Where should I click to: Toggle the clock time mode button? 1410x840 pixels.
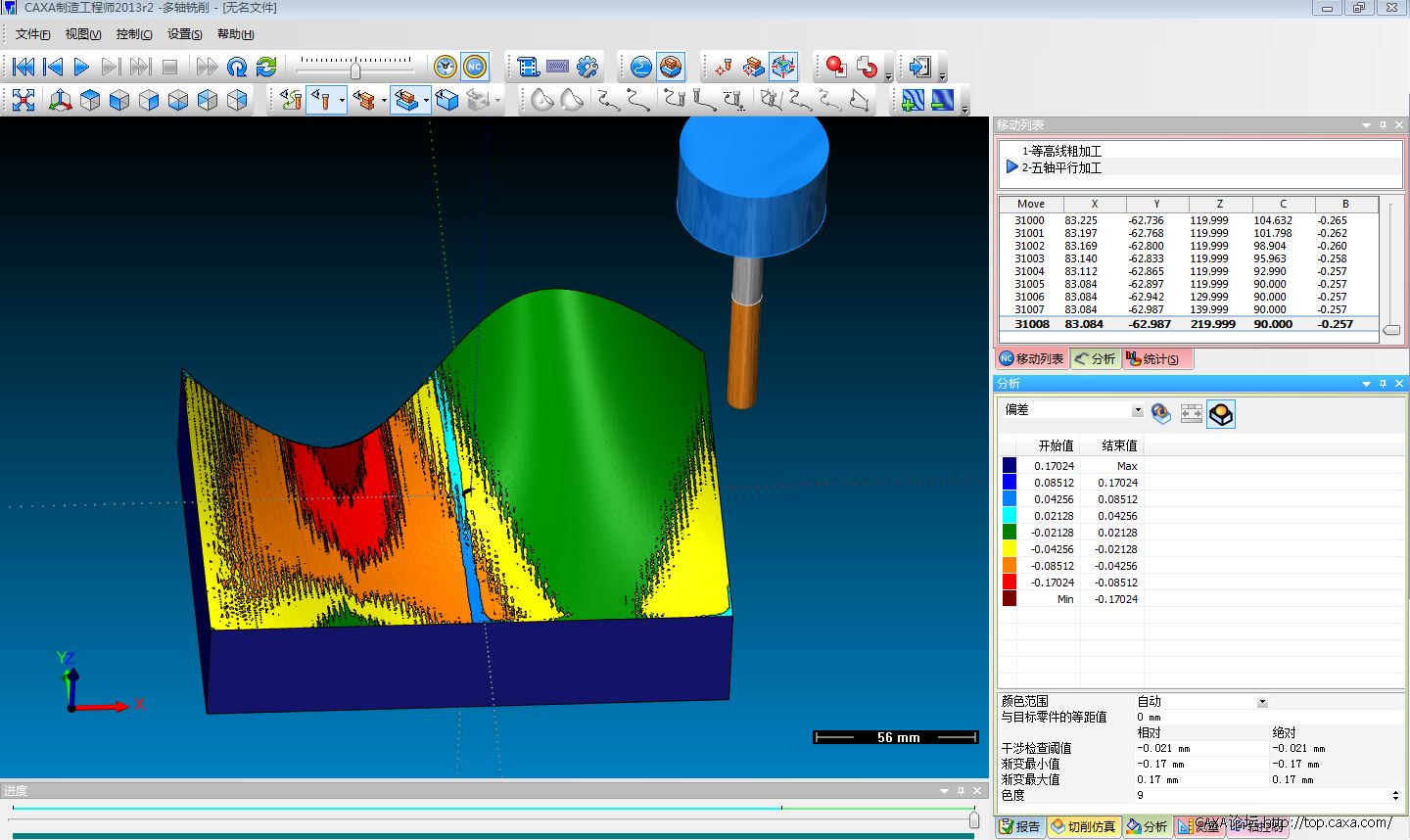click(x=446, y=67)
